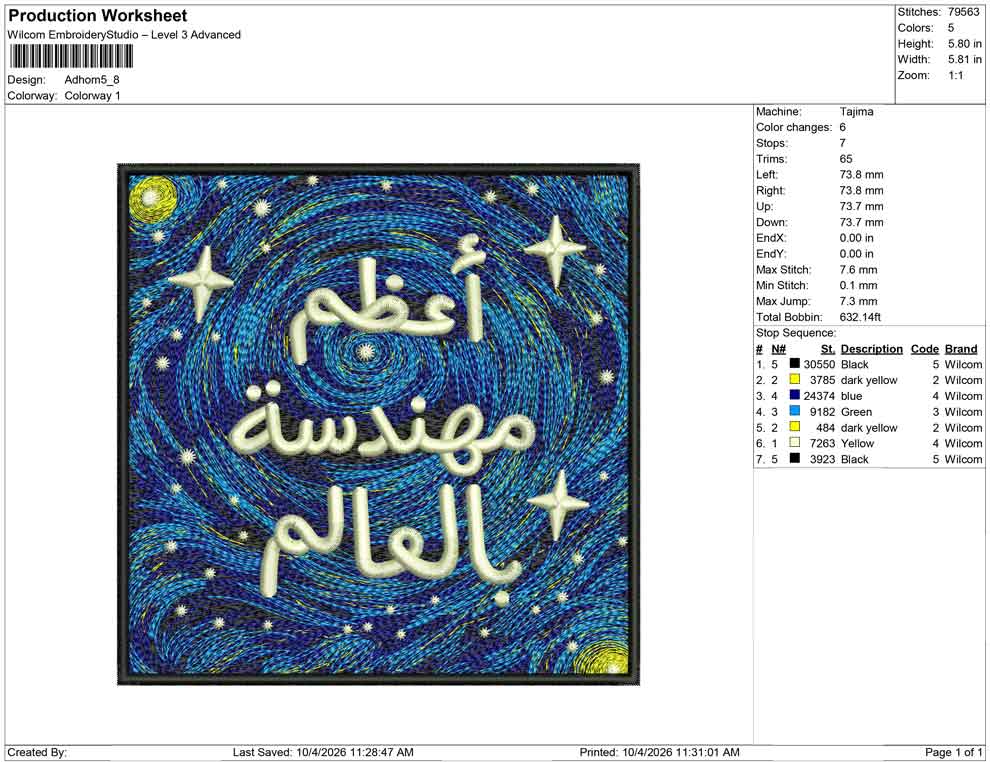The image size is (990, 762).
Task: Click the black swatch in stop 7
Action: click(795, 458)
